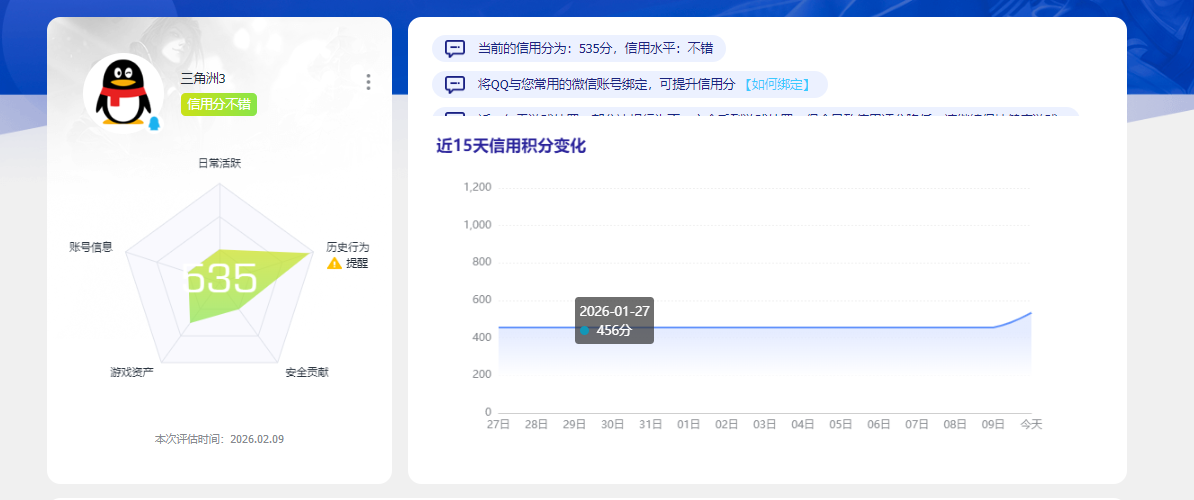Click chat bubble icon beside current credit score
The height and width of the screenshot is (500, 1194).
tap(455, 49)
